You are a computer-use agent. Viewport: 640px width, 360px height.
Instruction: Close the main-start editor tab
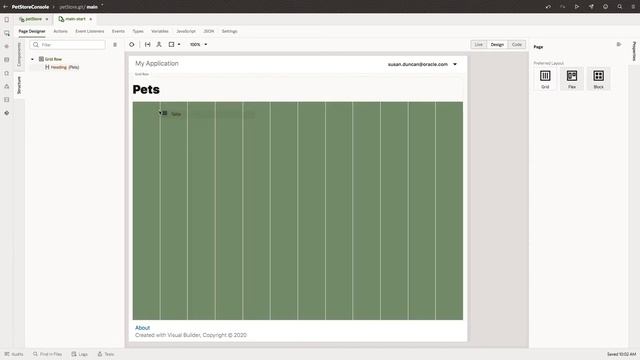91,19
